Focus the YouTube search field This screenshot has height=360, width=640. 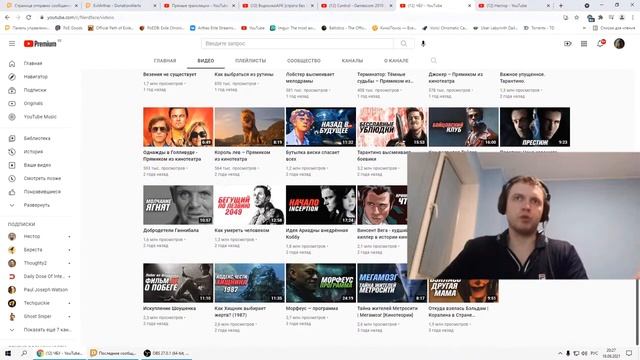298,44
